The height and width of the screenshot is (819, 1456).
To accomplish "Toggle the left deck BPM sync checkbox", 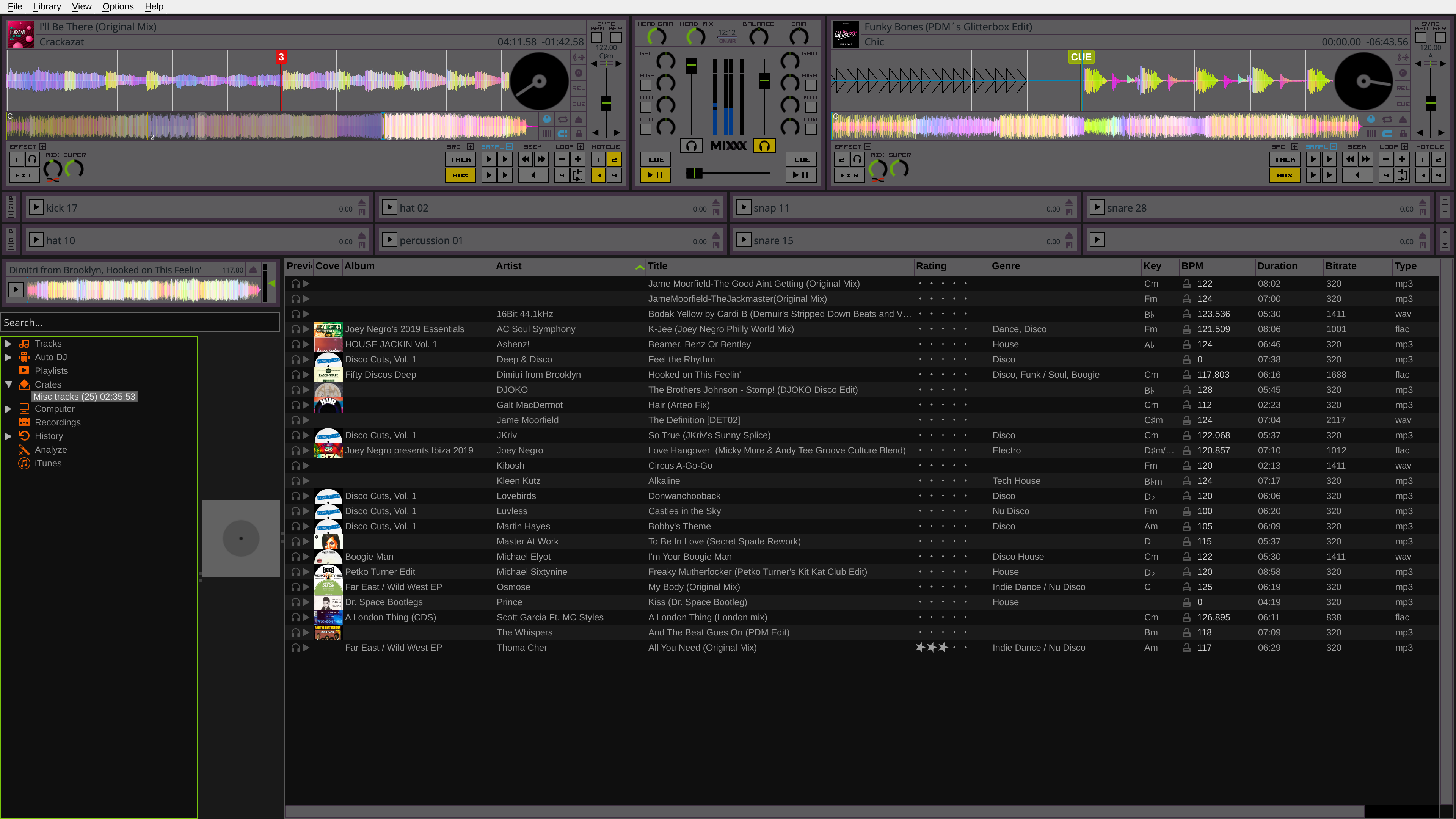I will 596,38.
